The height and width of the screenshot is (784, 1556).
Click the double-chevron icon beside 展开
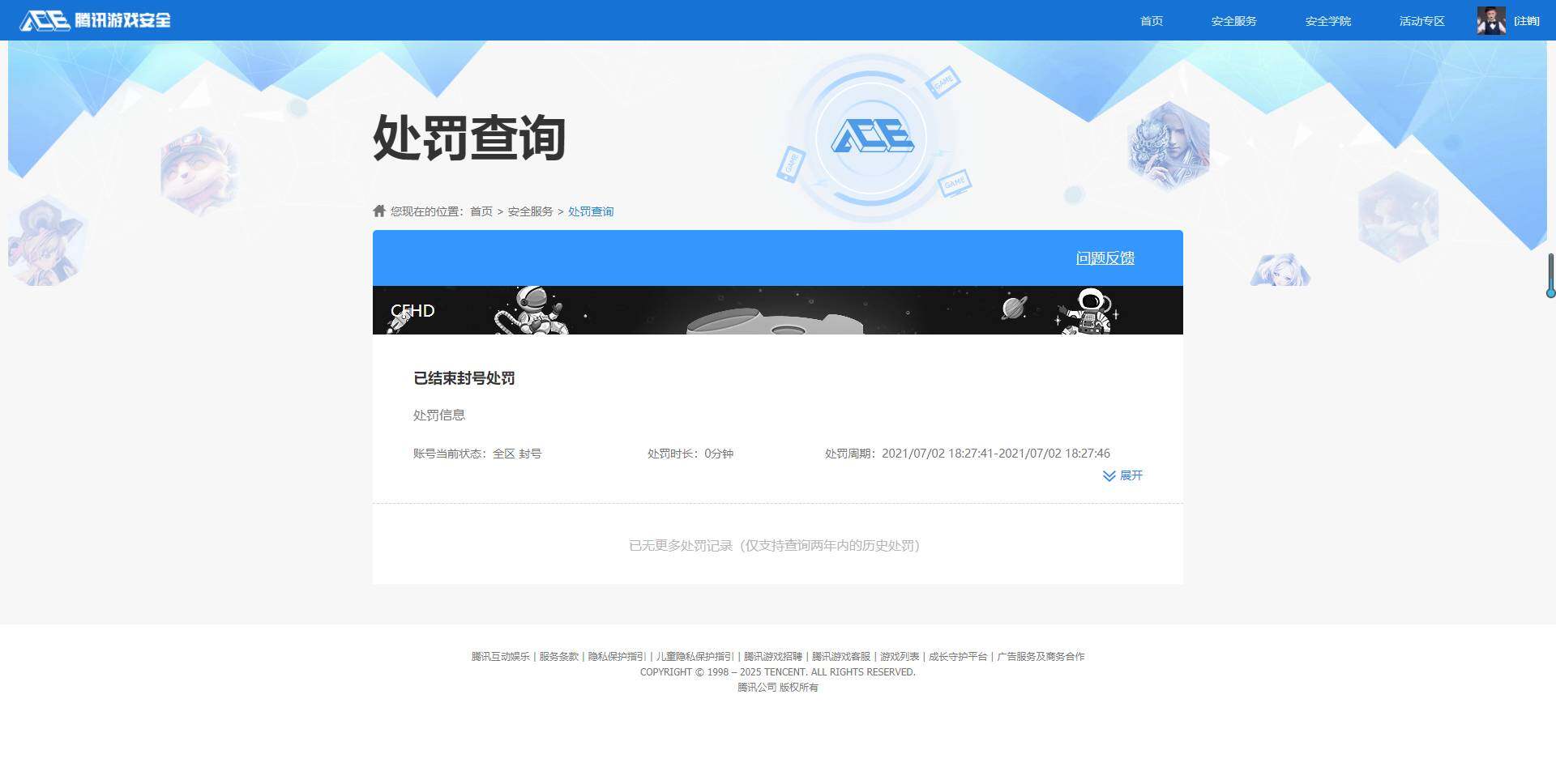coord(1109,476)
